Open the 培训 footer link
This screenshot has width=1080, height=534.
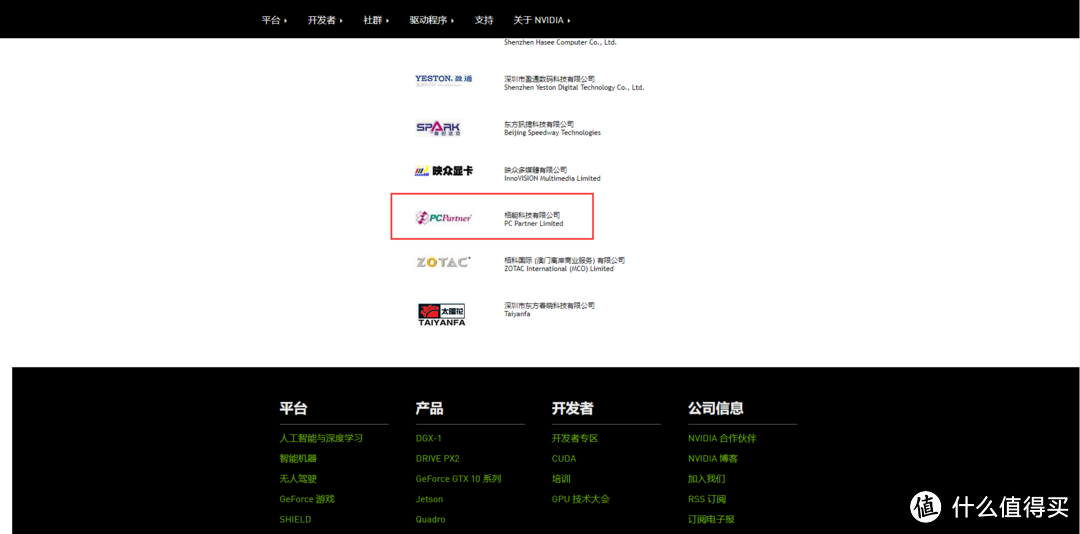click(561, 479)
